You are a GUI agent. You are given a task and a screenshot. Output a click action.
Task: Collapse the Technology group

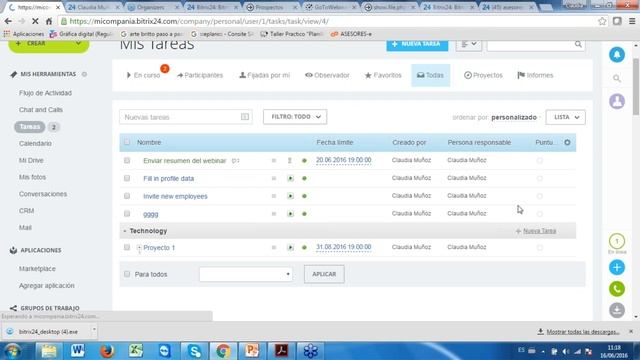124,231
